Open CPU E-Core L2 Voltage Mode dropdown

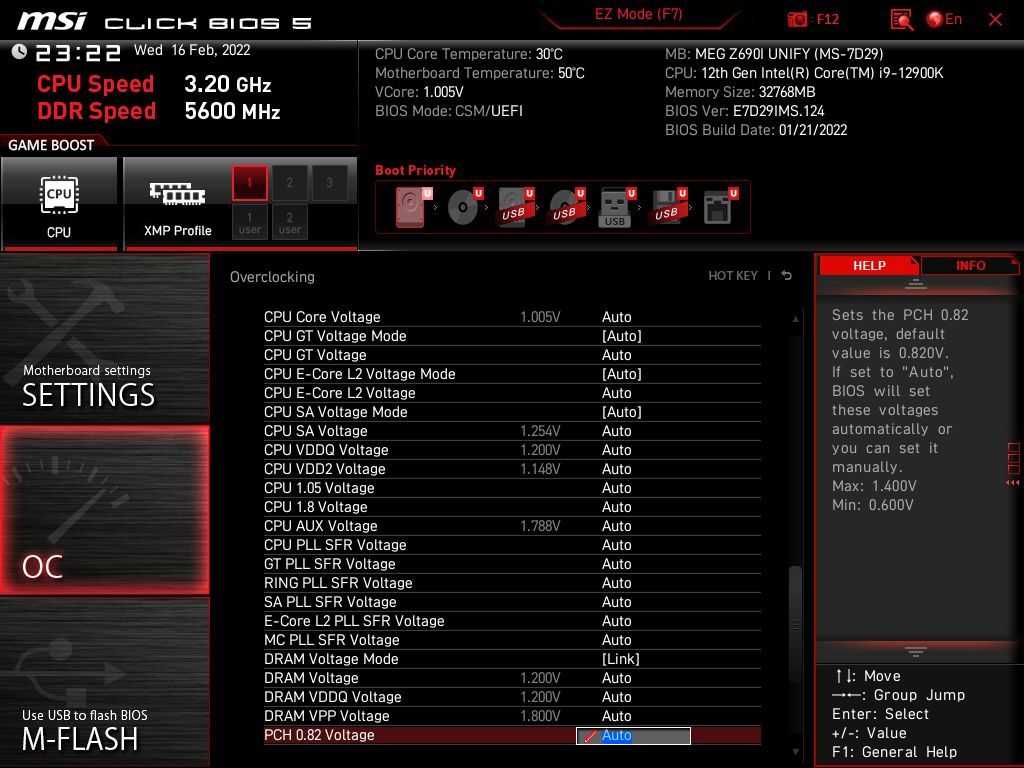click(621, 374)
